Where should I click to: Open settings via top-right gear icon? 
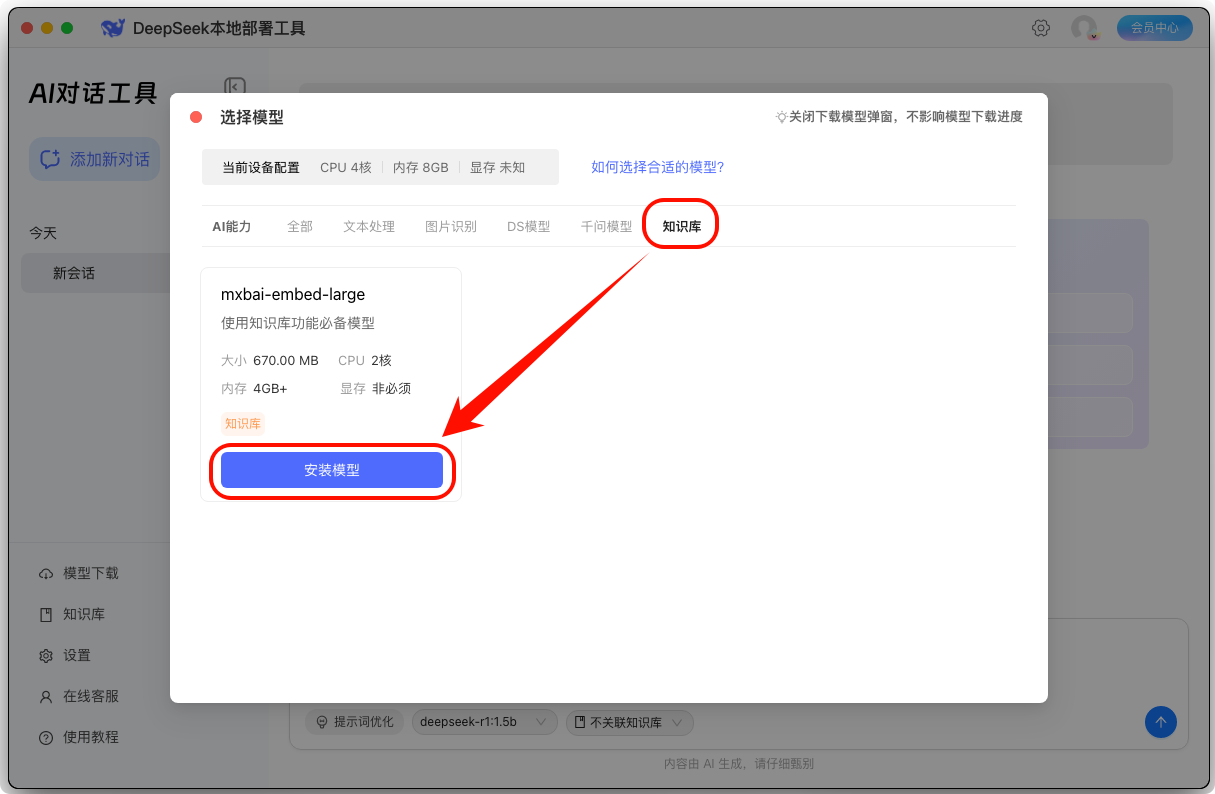(x=1041, y=28)
